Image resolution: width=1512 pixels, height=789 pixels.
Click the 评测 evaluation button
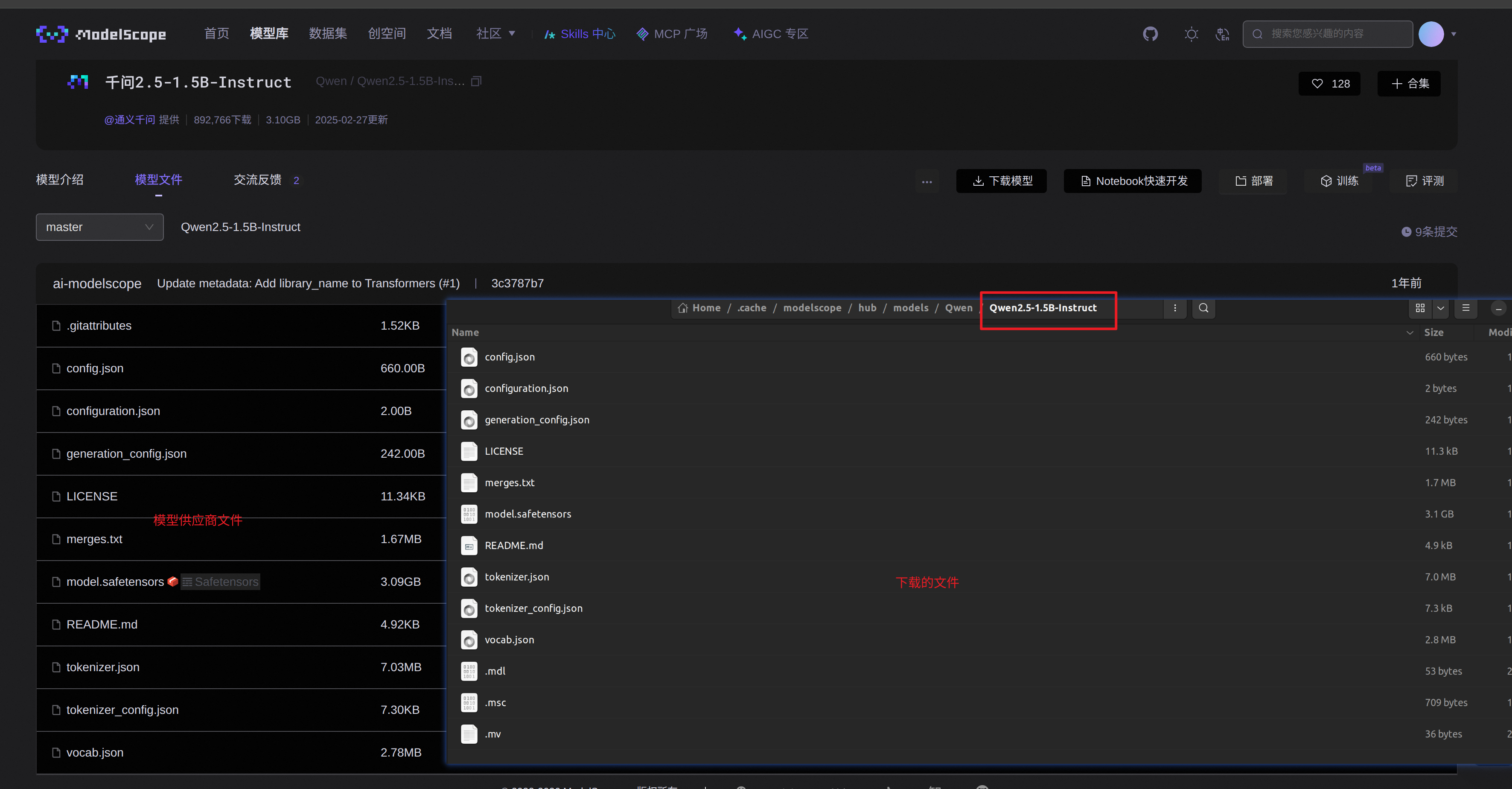pos(1424,181)
